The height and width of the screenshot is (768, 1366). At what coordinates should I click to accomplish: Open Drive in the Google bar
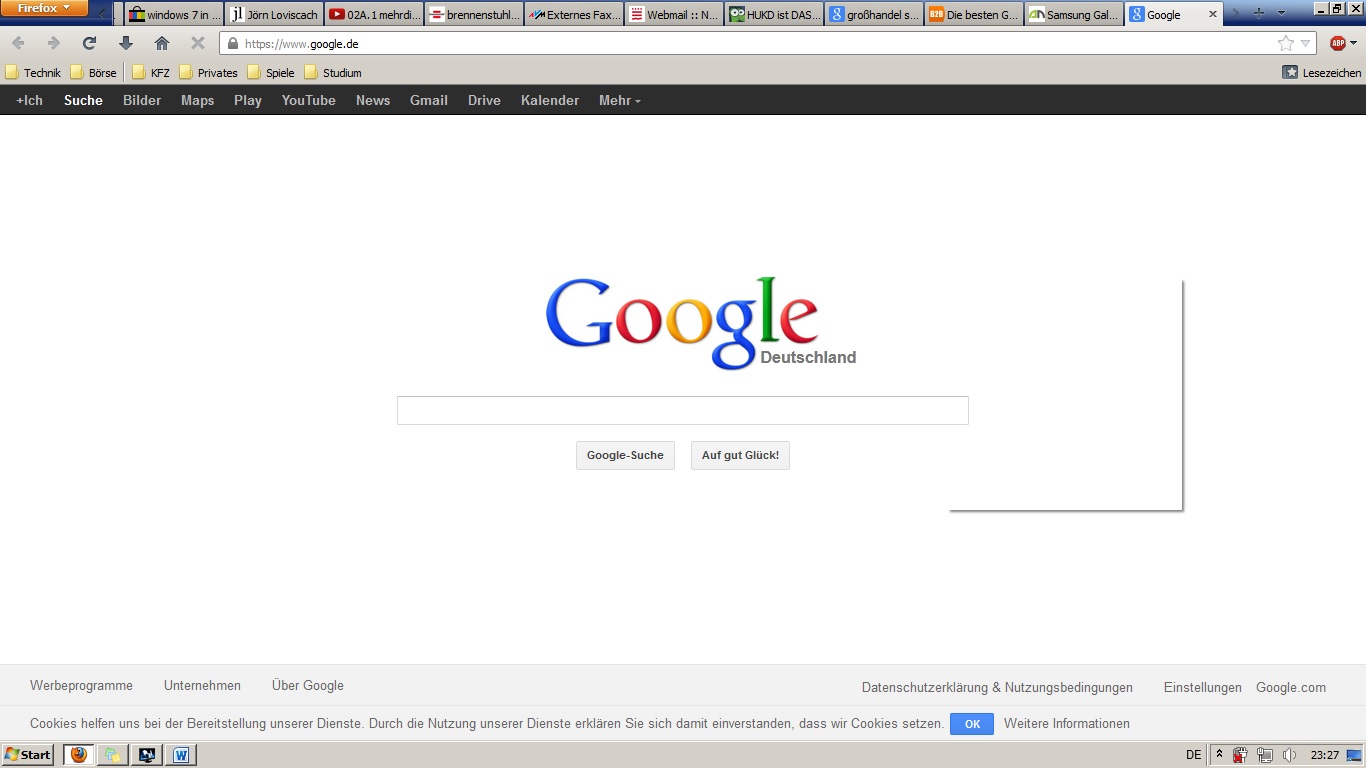[x=484, y=100]
